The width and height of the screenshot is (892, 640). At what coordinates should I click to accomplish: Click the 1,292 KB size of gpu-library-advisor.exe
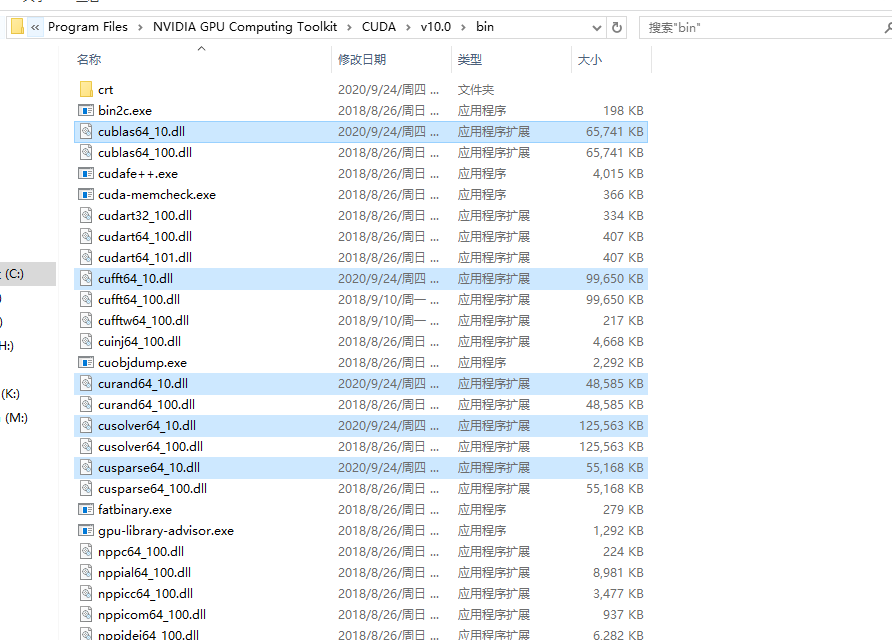click(x=618, y=531)
